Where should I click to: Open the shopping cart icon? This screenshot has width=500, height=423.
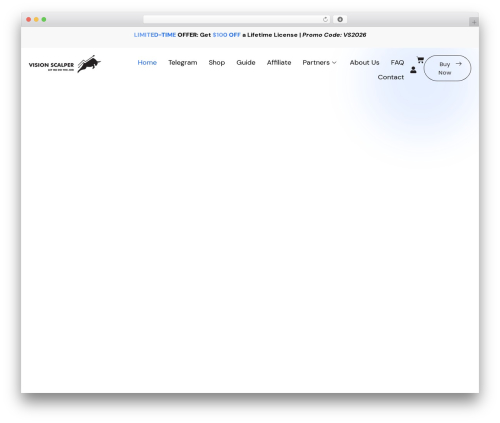tap(420, 60)
